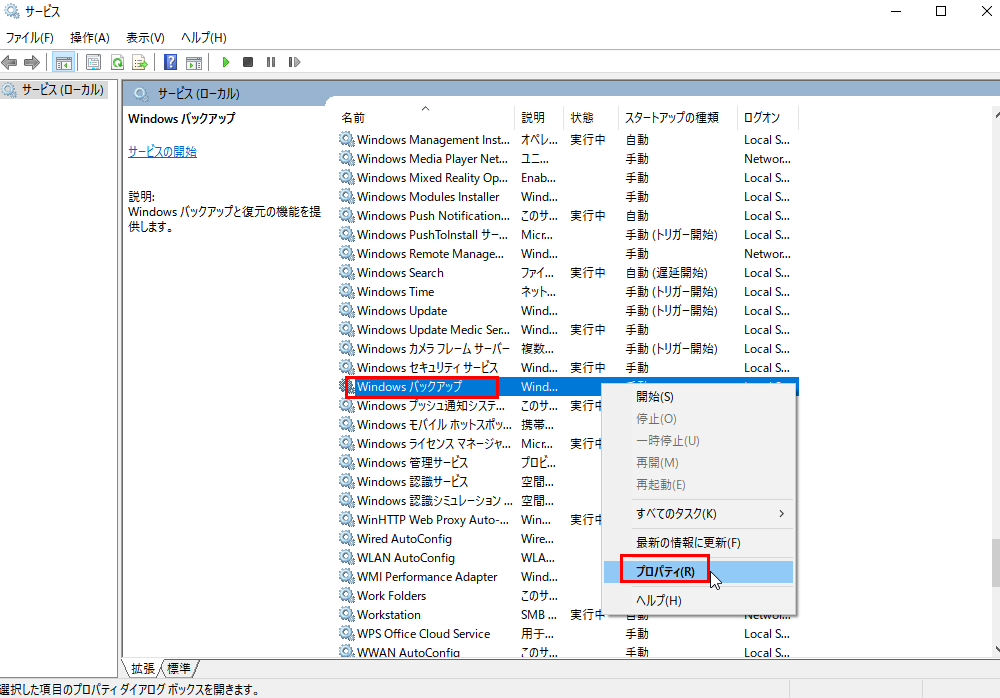Click gear icon of WLAN AutoConfig row
This screenshot has width=1000, height=698.
point(346,558)
